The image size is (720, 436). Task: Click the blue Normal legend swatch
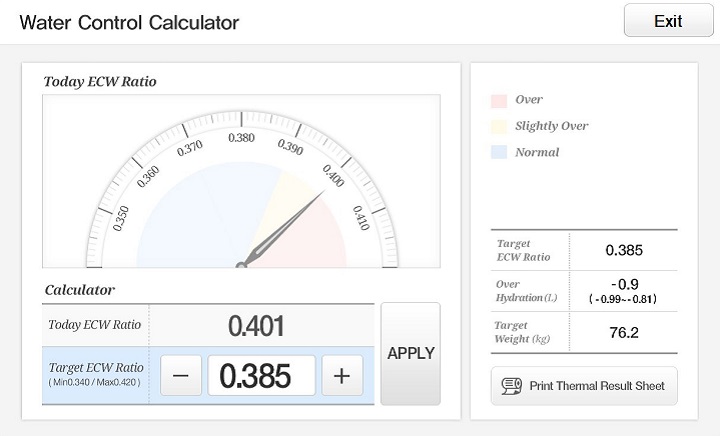[x=498, y=152]
